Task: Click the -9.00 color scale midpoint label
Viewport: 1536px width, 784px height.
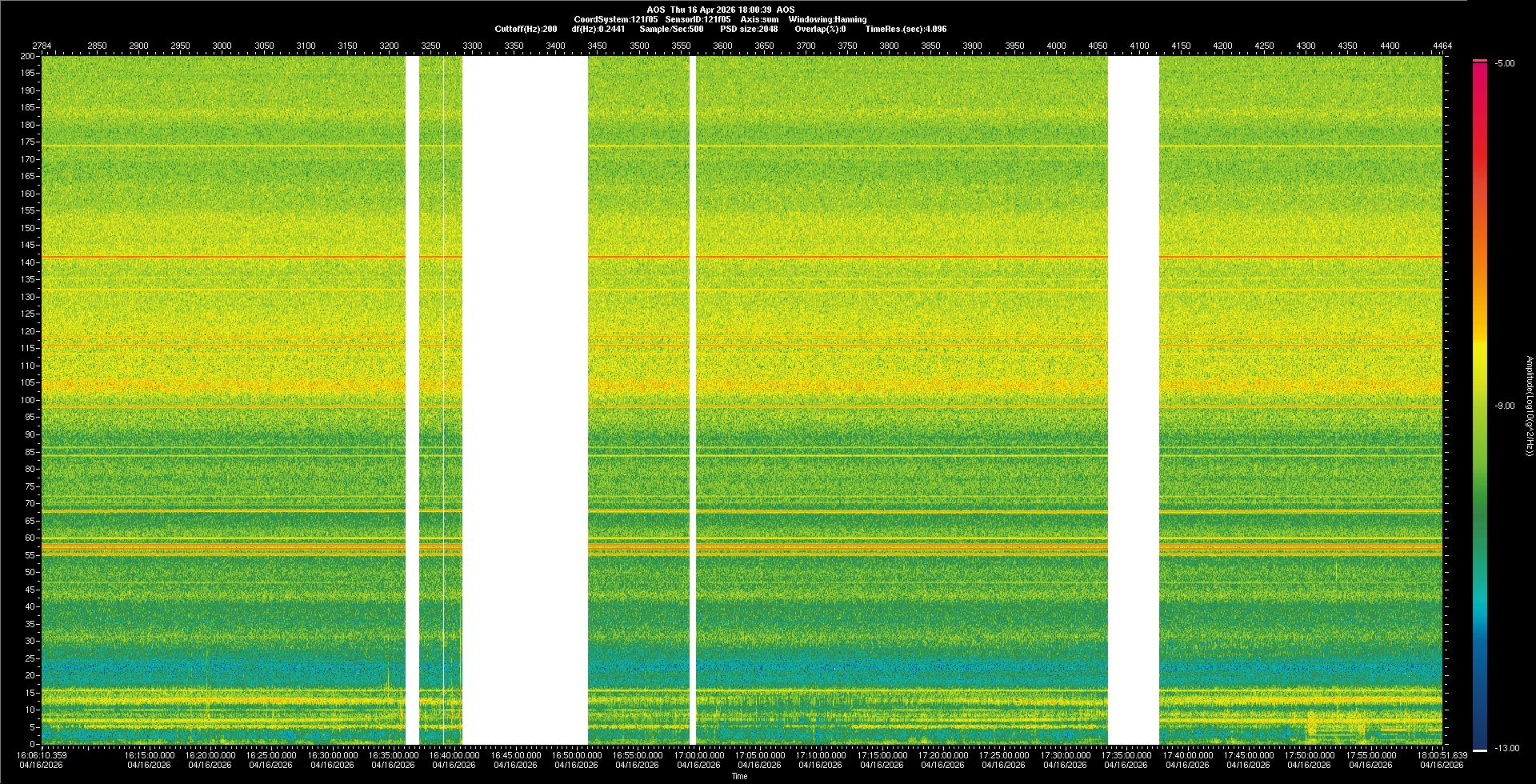Action: (1505, 406)
